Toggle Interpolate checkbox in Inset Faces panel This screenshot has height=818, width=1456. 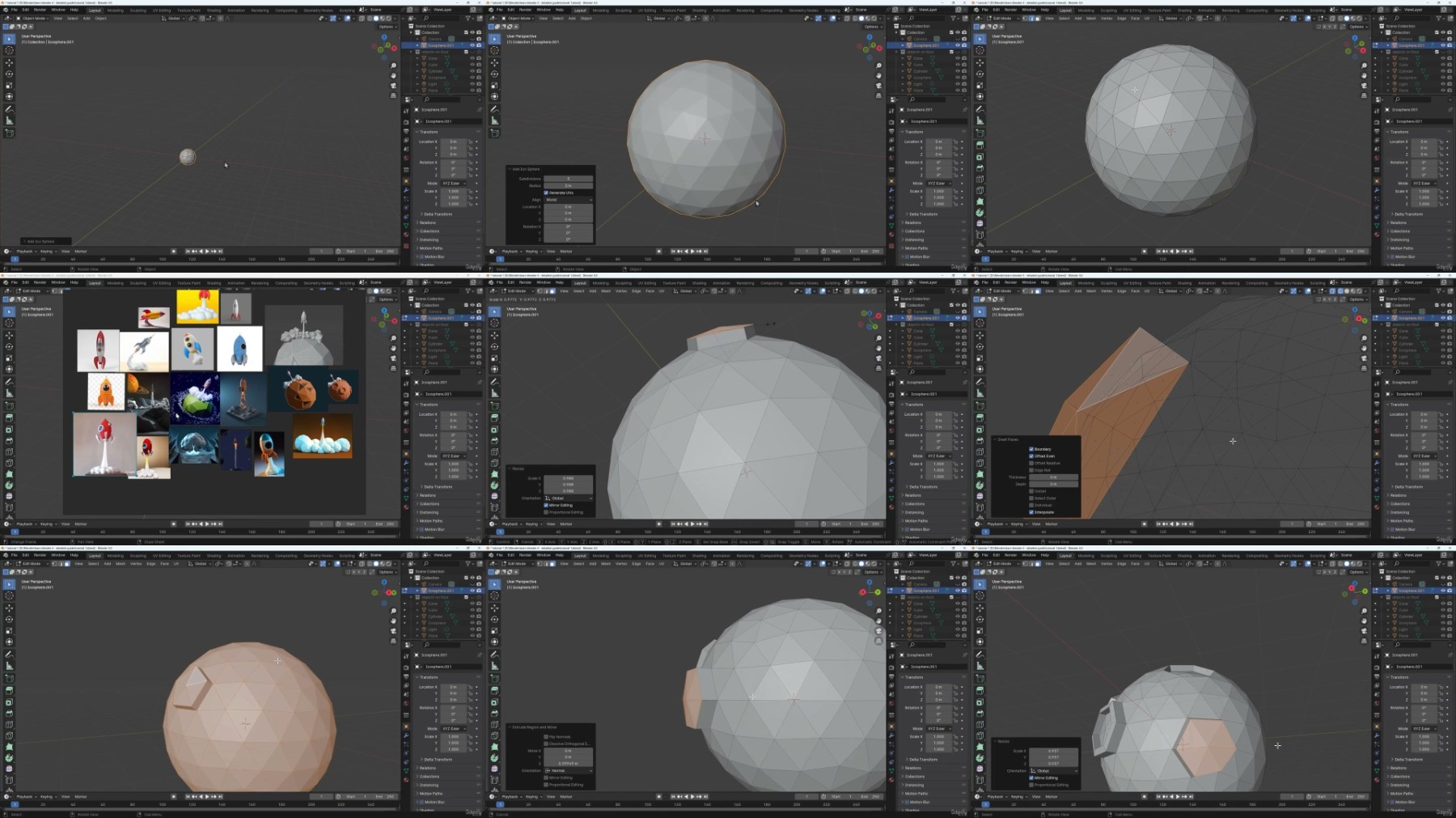coord(1031,512)
